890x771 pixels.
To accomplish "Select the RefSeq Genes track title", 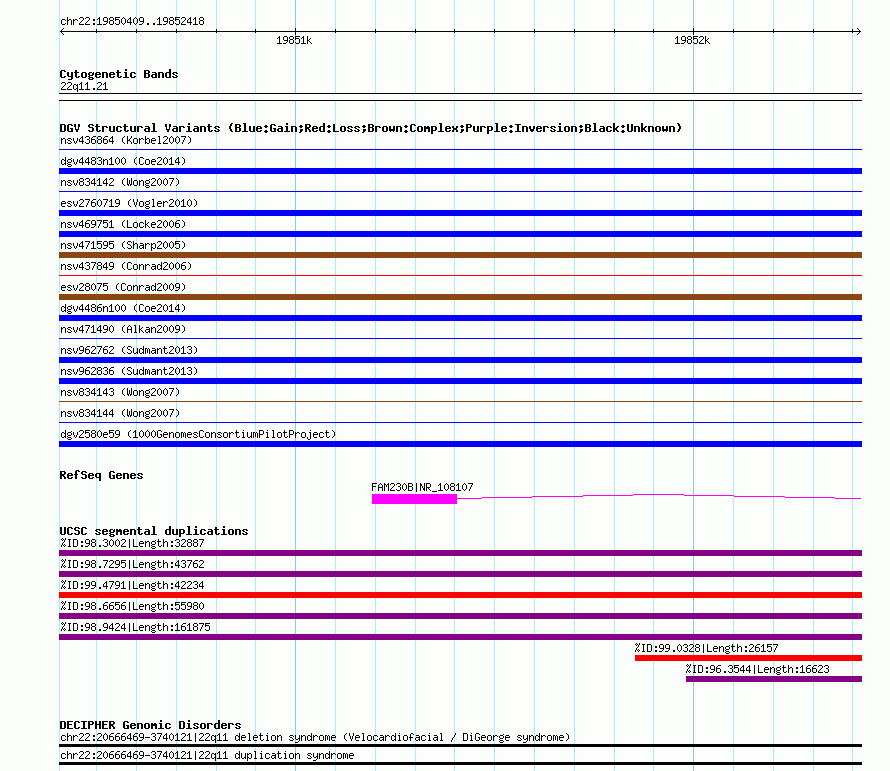I will coord(101,475).
